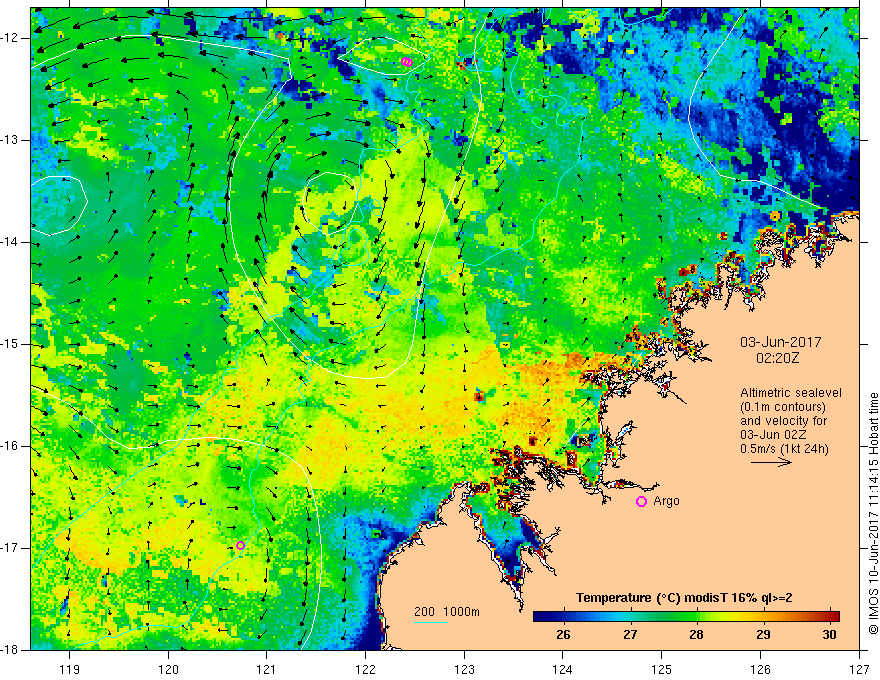
Task: Click longitude axis label '120'
Action: tap(168, 669)
